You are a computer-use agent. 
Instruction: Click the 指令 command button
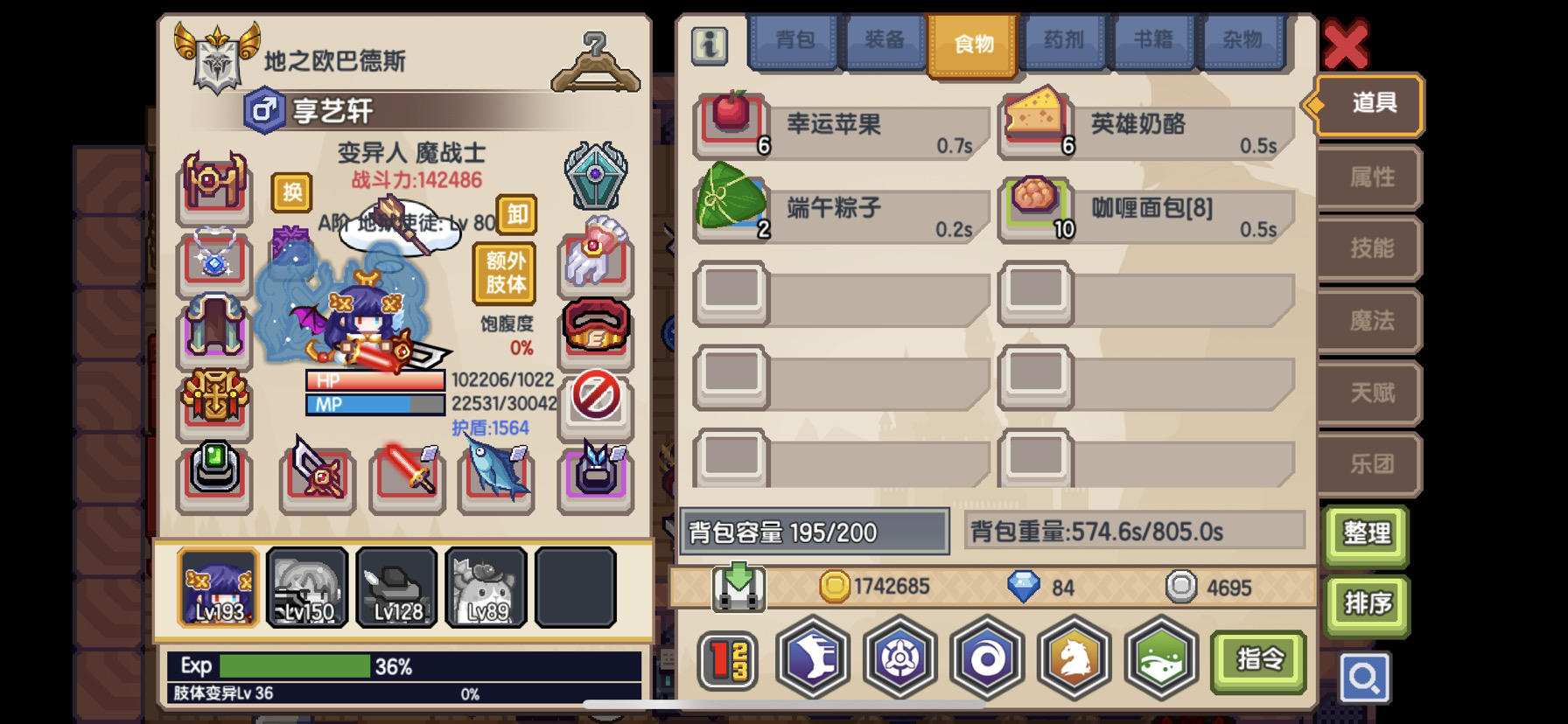[1259, 659]
